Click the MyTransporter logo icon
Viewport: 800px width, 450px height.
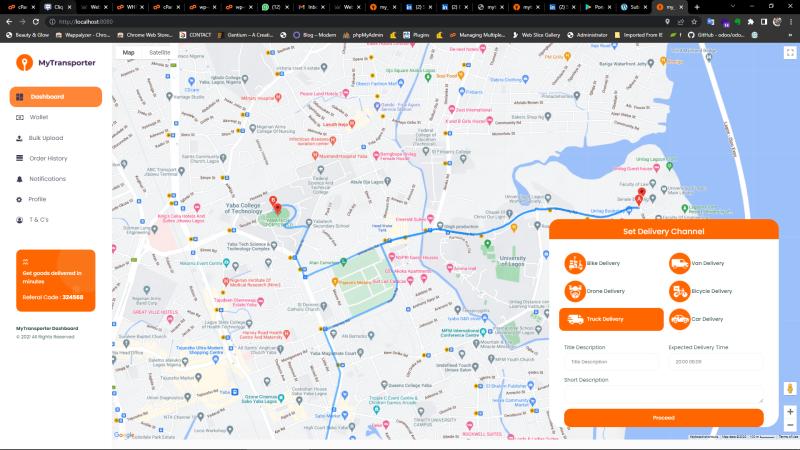(24, 62)
